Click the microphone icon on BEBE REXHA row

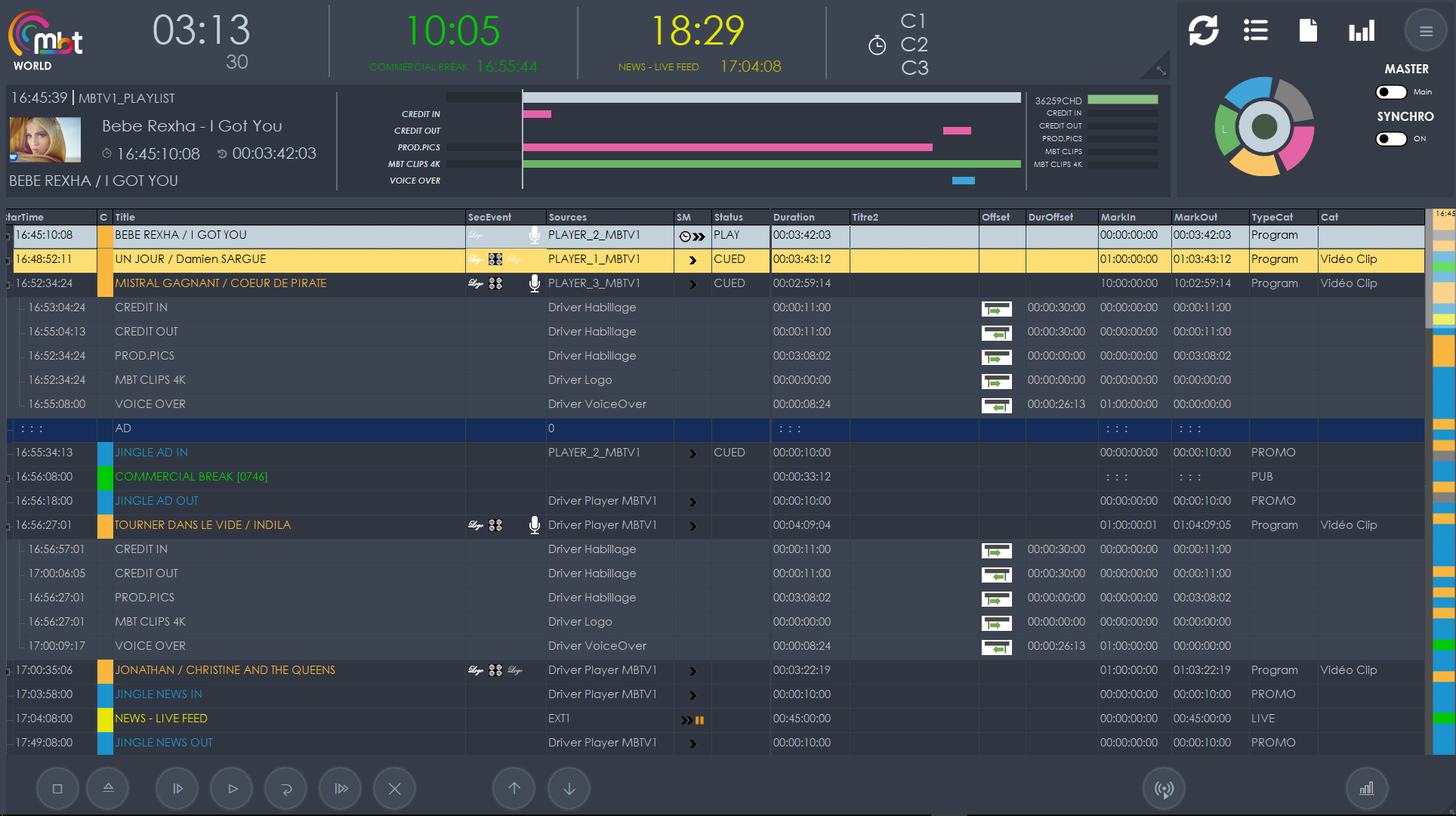tap(535, 235)
